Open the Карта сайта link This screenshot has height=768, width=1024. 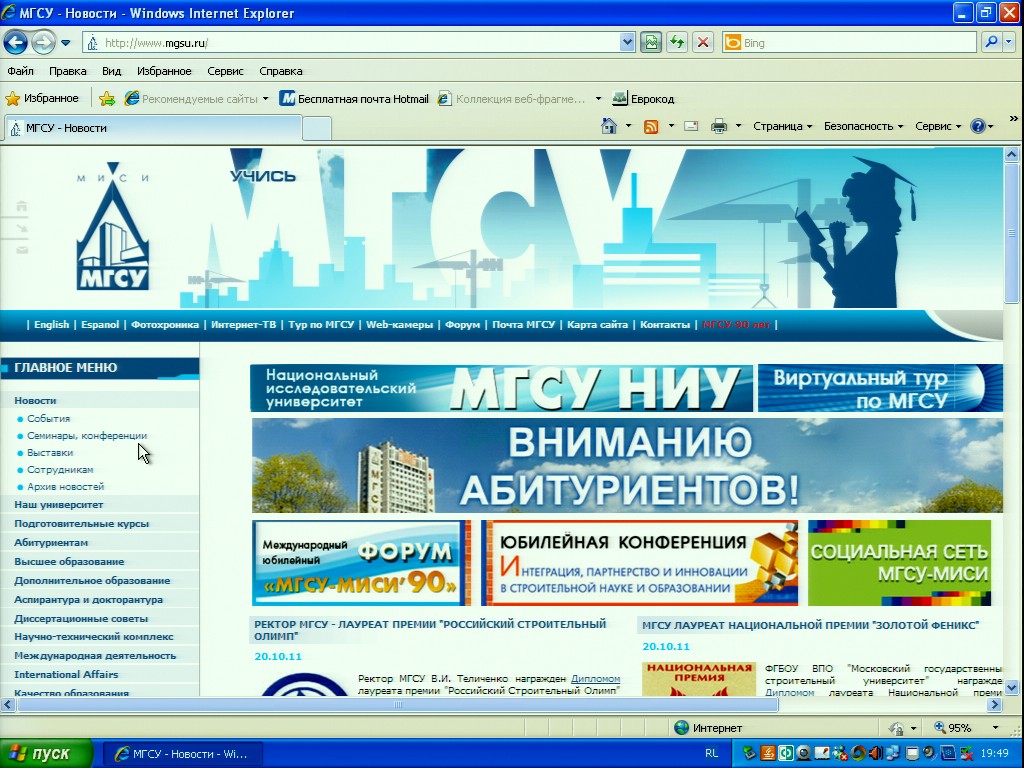(x=597, y=325)
